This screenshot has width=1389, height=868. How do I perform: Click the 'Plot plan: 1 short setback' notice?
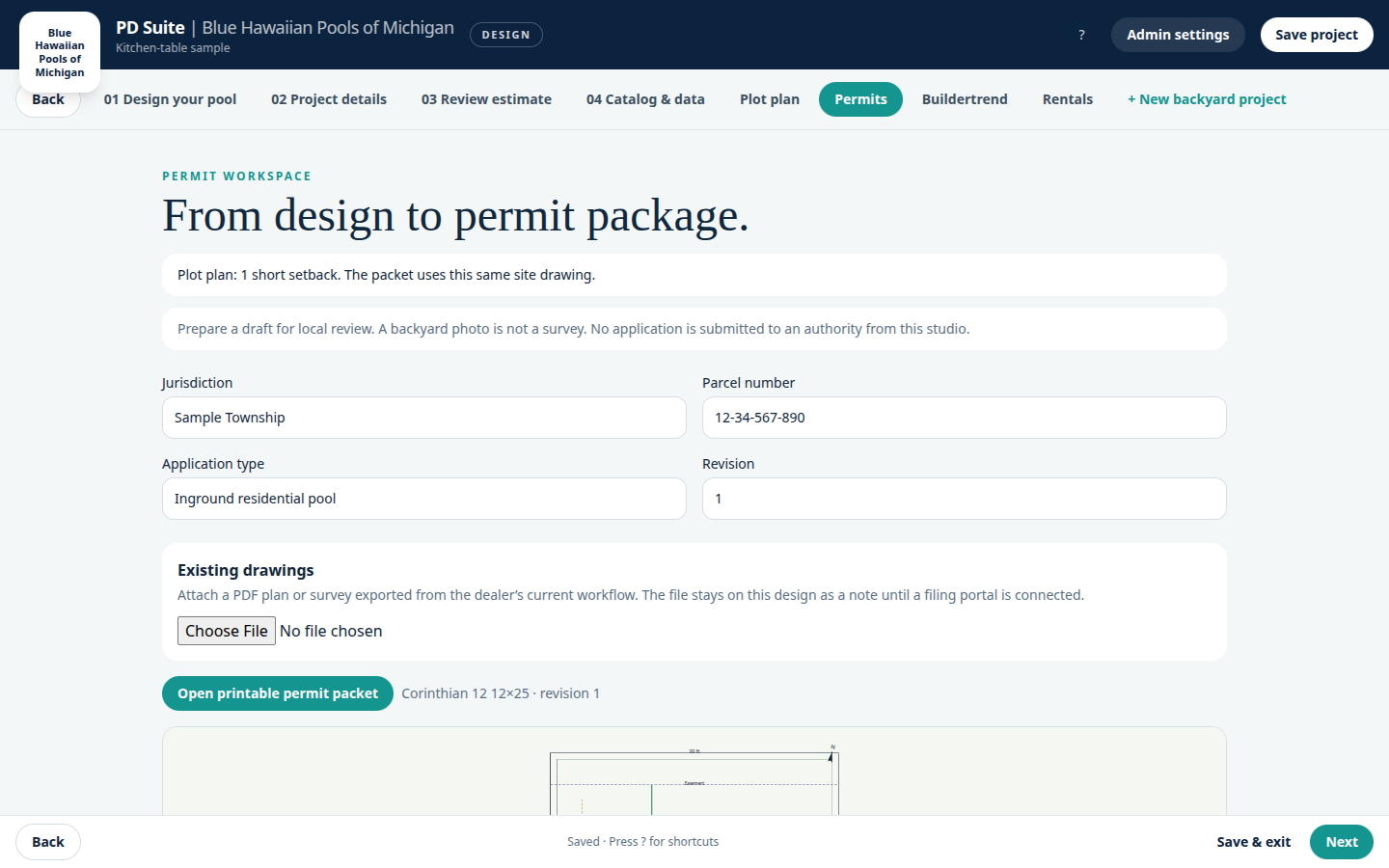point(694,275)
